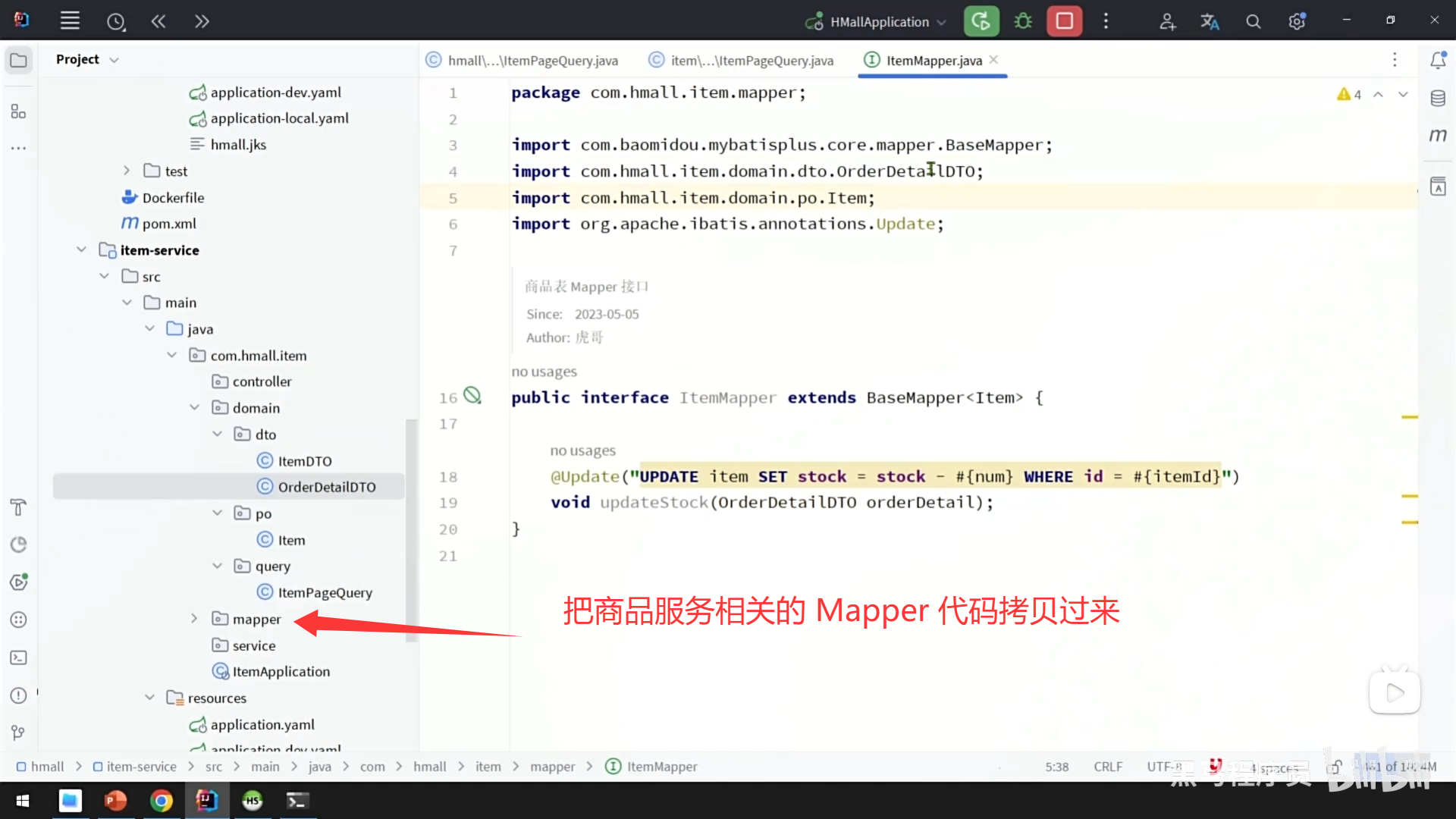Click the Debug bug icon
Image resolution: width=1456 pixels, height=819 pixels.
[1023, 21]
